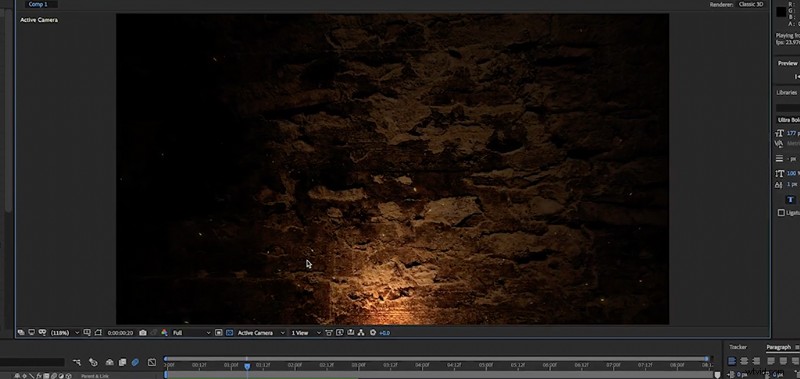This screenshot has width=800, height=379.
Task: Open the composition flowchart
Action: [361, 333]
